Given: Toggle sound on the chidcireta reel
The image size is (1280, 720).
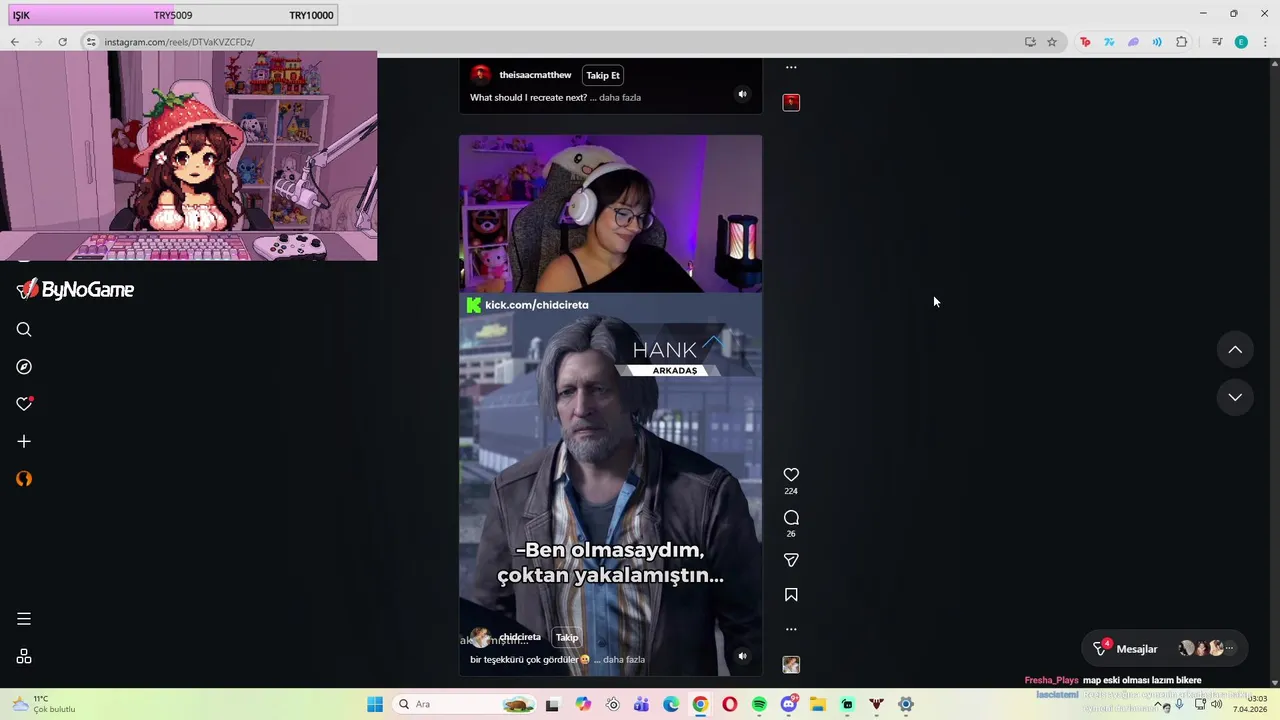Looking at the screenshot, I should click(x=742, y=656).
